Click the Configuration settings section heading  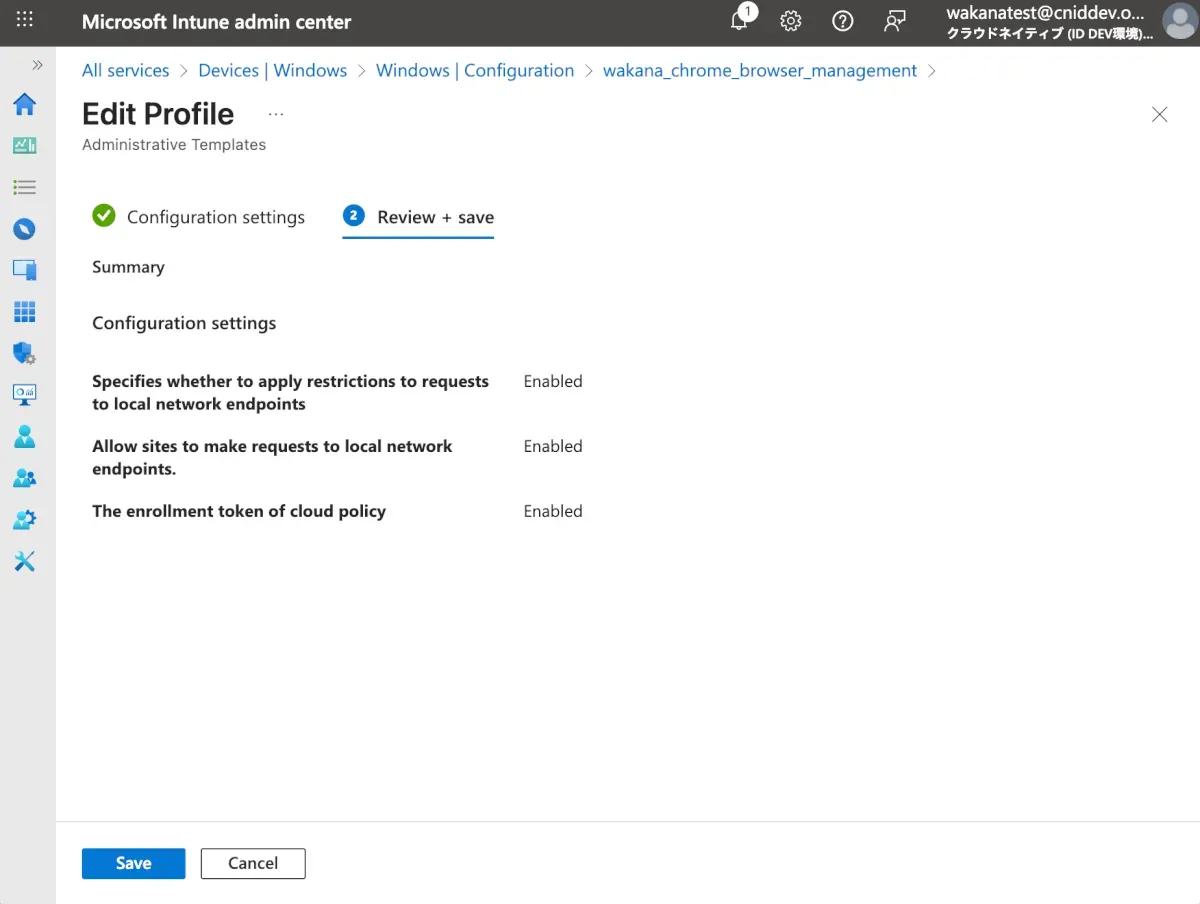(184, 323)
